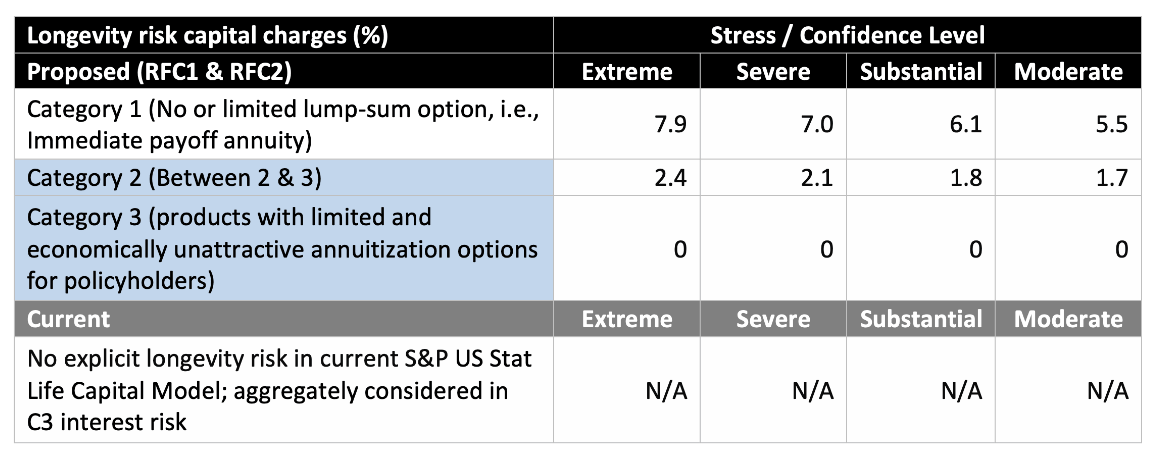
Task: Click the Category 3 description cell
Action: (x=282, y=249)
